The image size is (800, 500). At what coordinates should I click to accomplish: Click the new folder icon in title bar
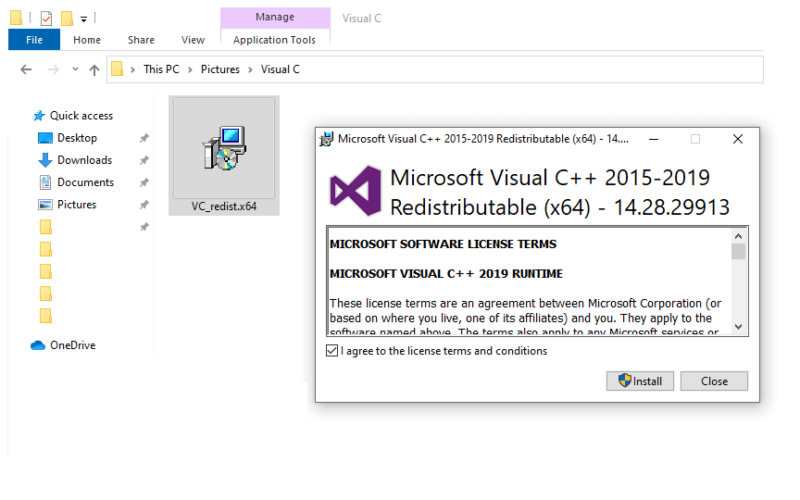pyautogui.click(x=66, y=18)
